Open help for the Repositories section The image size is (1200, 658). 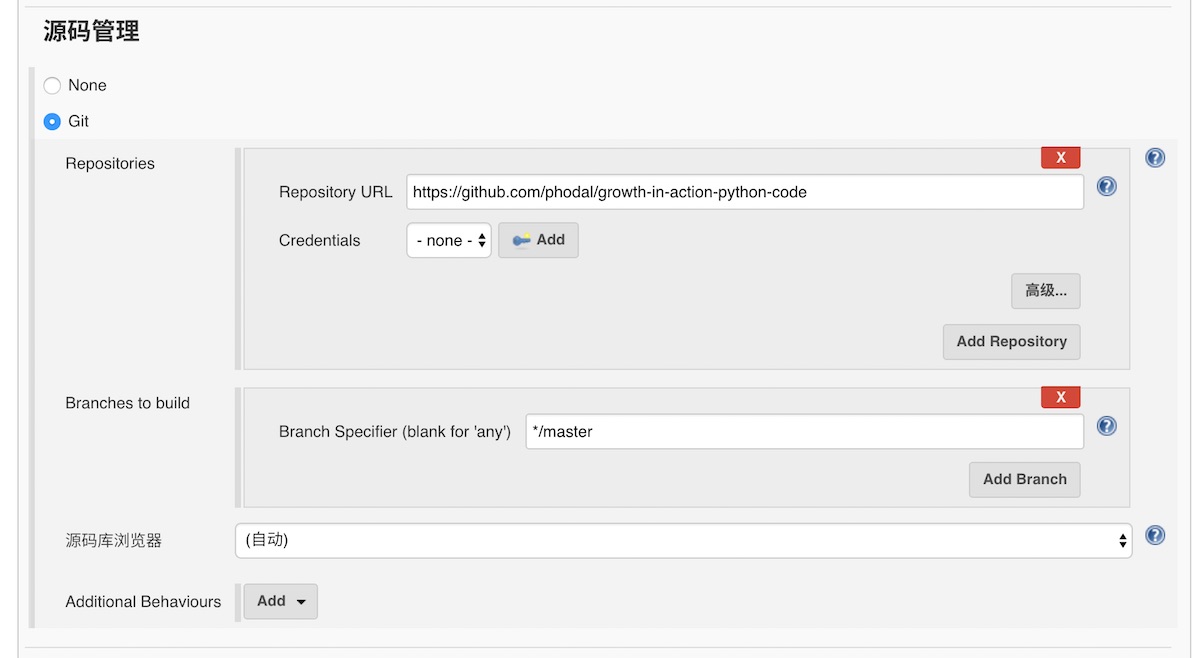click(x=1155, y=158)
